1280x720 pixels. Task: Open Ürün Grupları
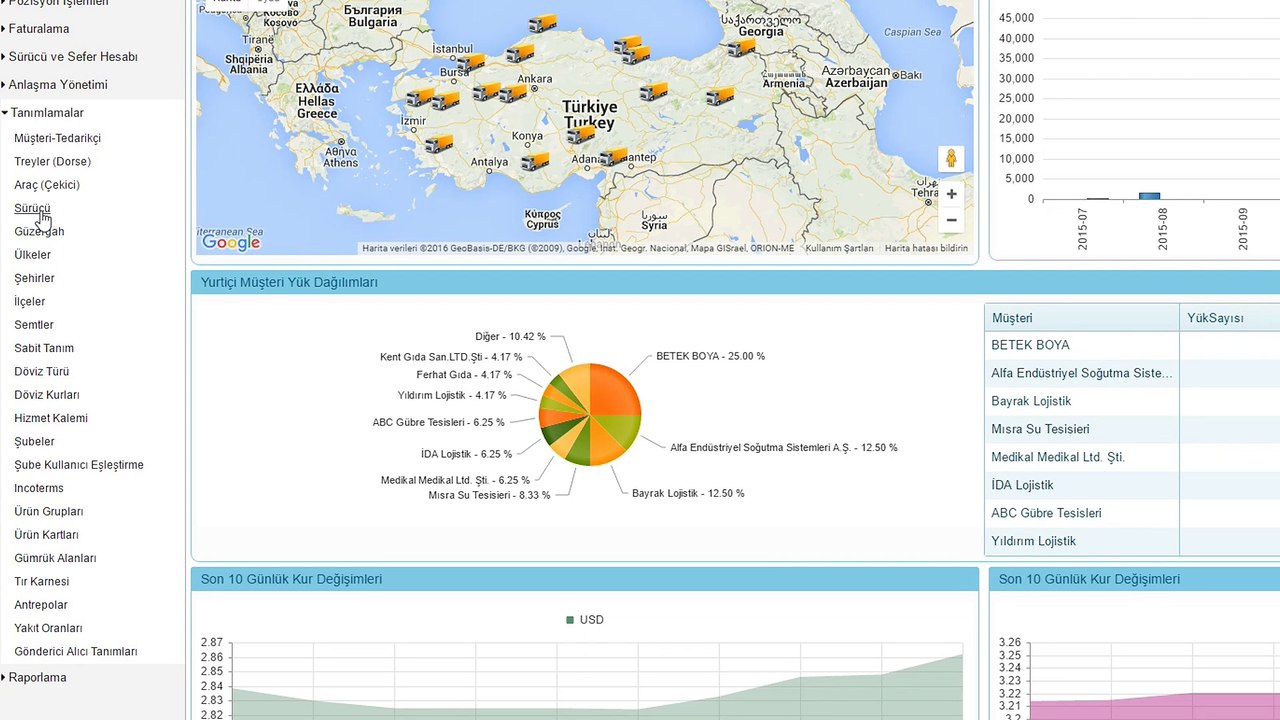coord(49,511)
